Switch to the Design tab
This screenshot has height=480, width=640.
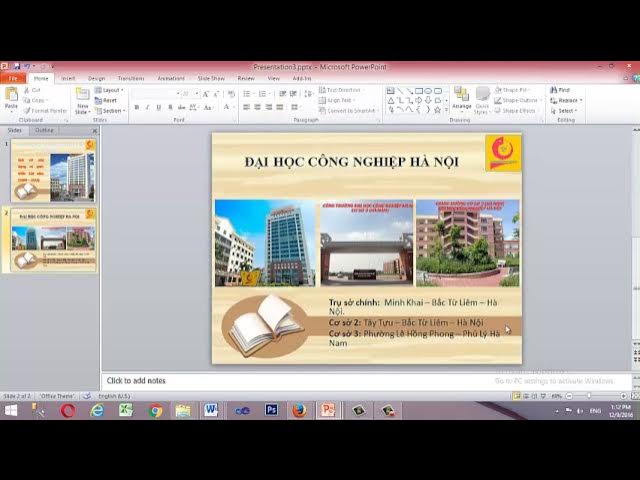point(96,78)
